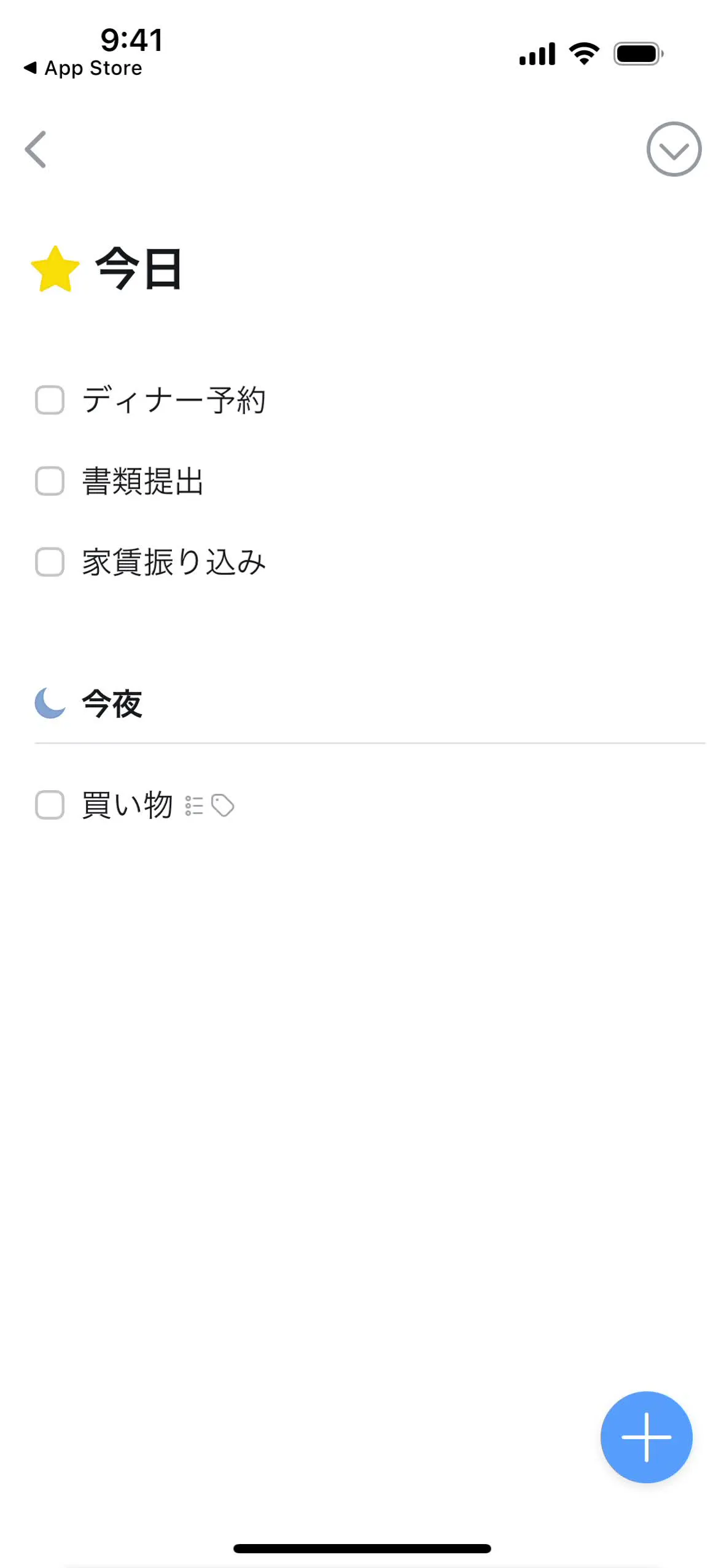Mark 家賃振り込み checkbox as done
This screenshot has width=724, height=1568.
50,562
